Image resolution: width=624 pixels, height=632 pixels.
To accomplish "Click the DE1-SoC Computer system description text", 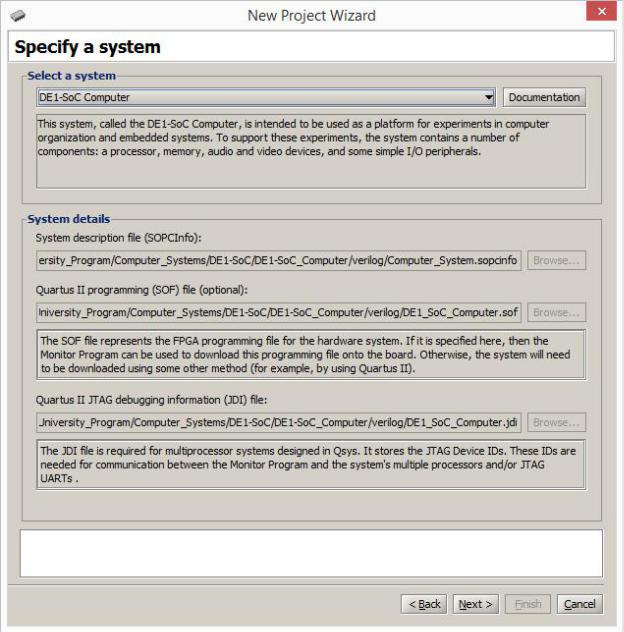I will point(311,152).
